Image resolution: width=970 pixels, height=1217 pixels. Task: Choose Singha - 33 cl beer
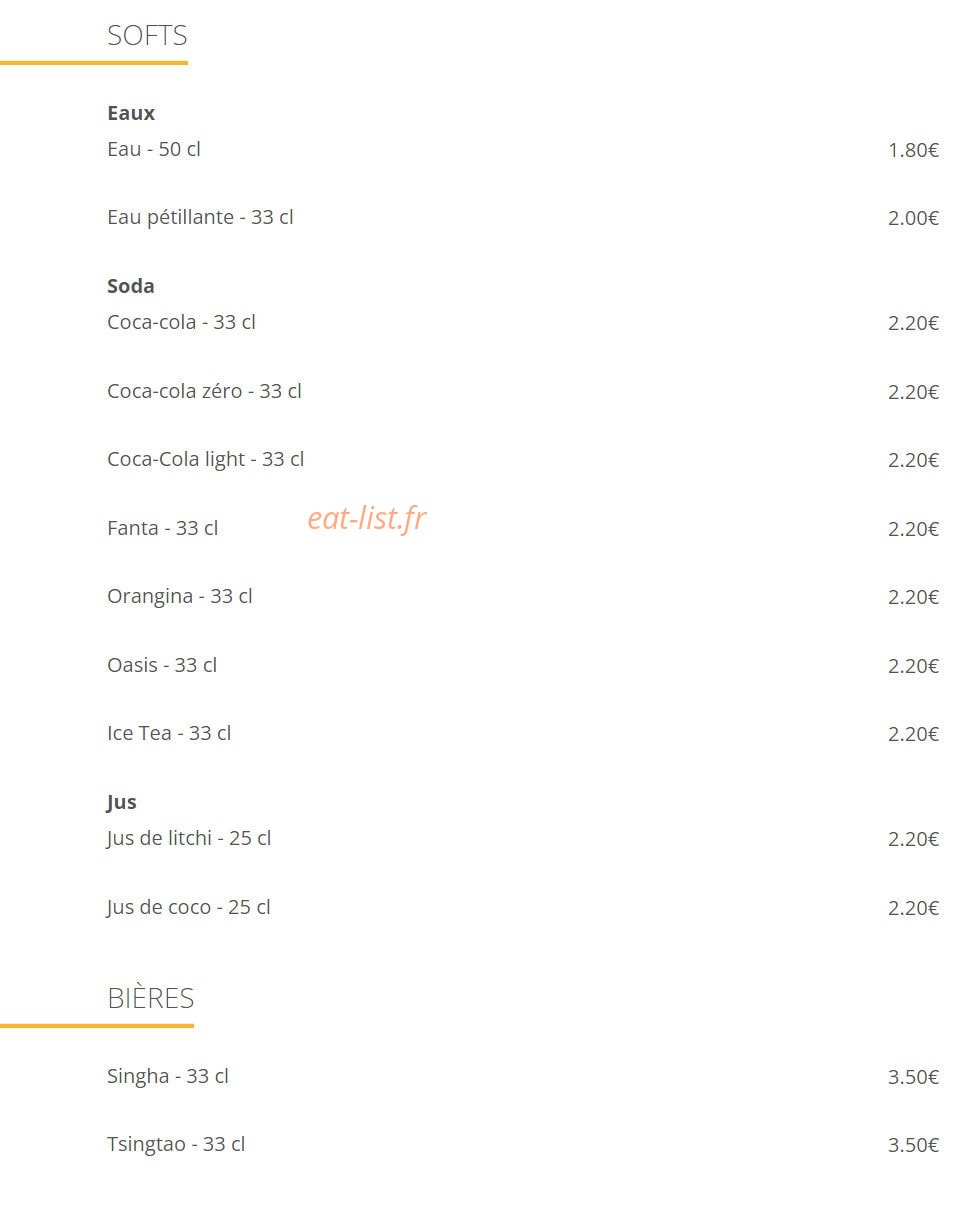pyautogui.click(x=168, y=1076)
